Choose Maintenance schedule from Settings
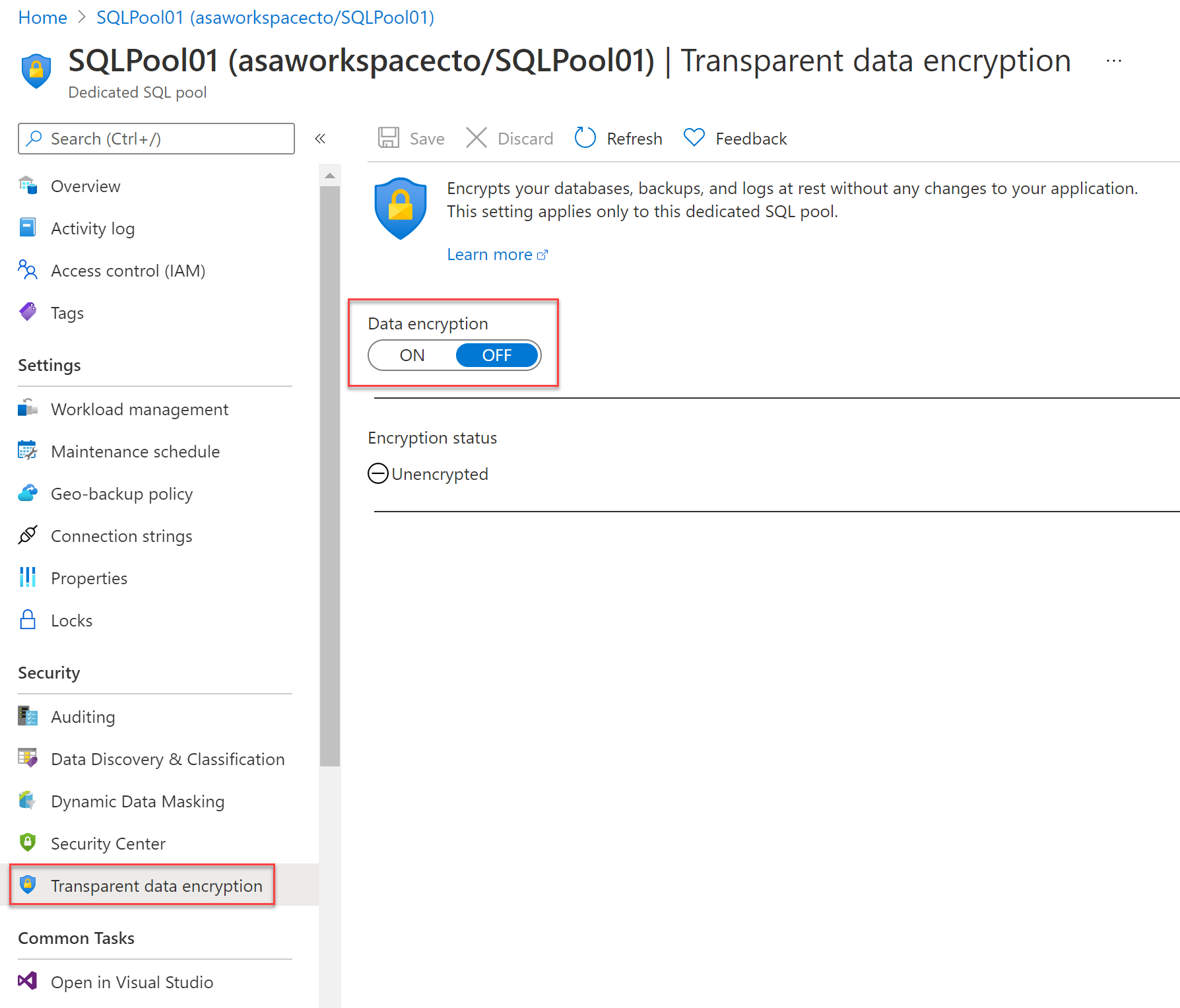This screenshot has height=1008, width=1180. 135,452
